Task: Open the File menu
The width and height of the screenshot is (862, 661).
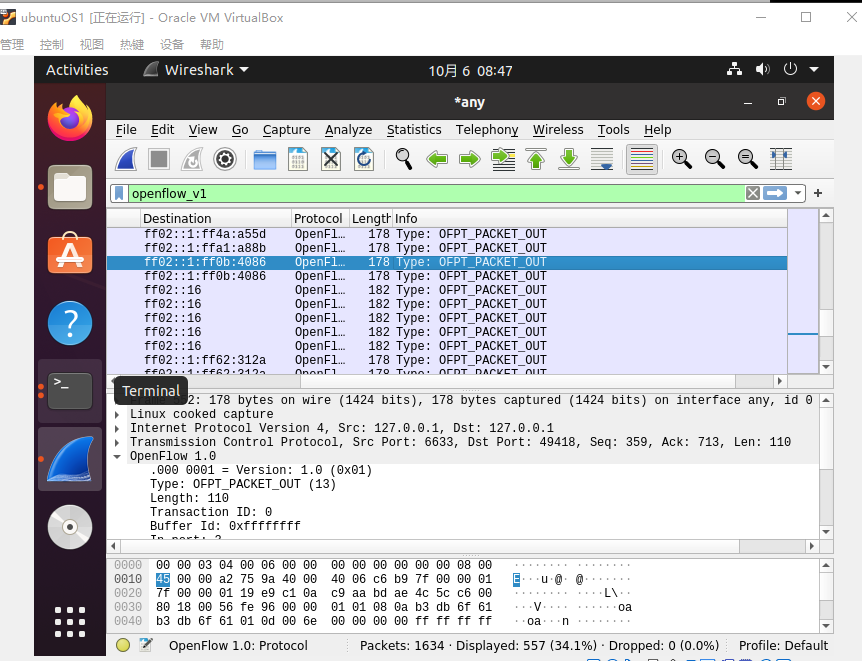Action: (x=126, y=130)
